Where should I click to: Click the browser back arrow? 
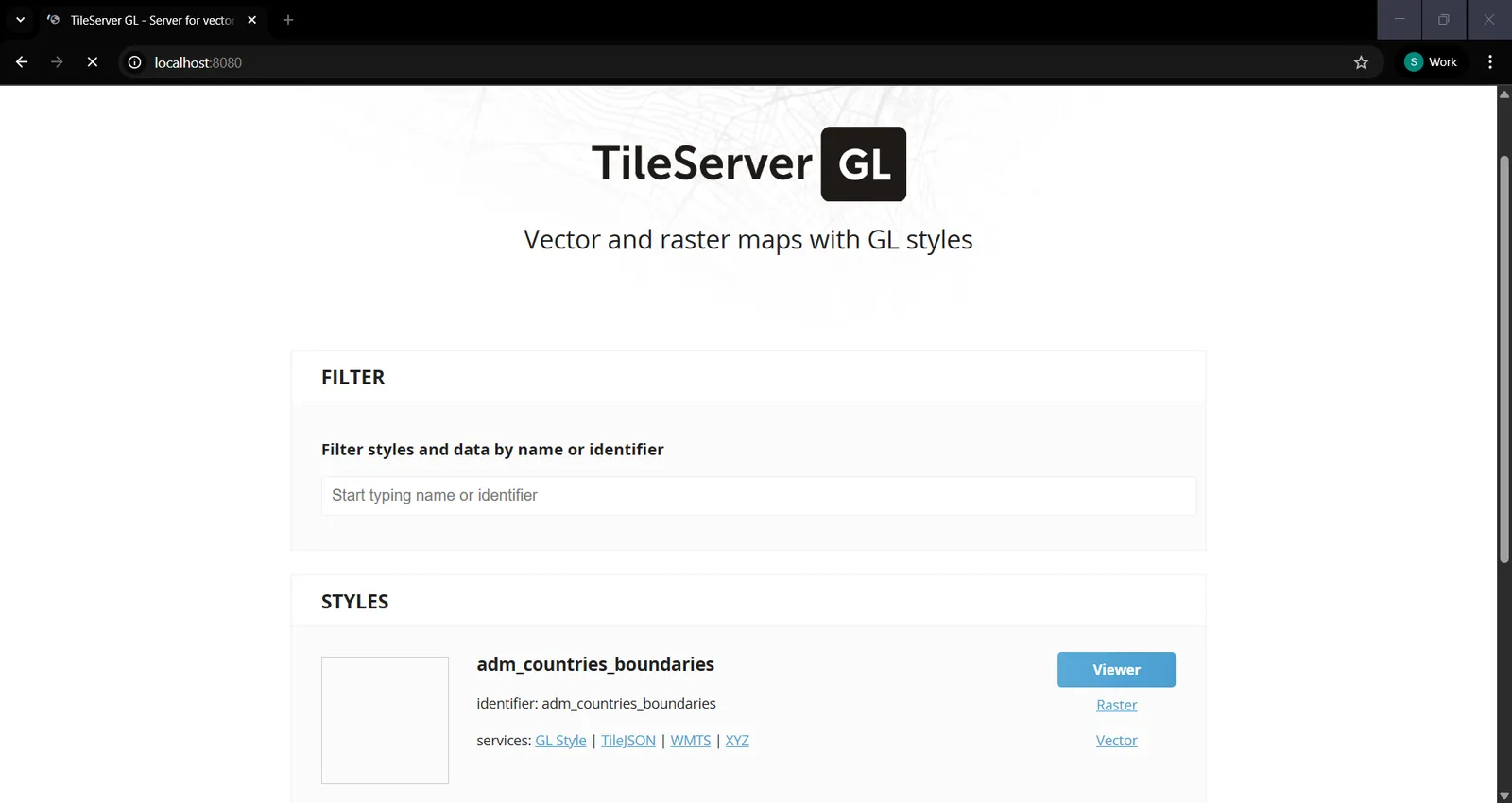(22, 62)
